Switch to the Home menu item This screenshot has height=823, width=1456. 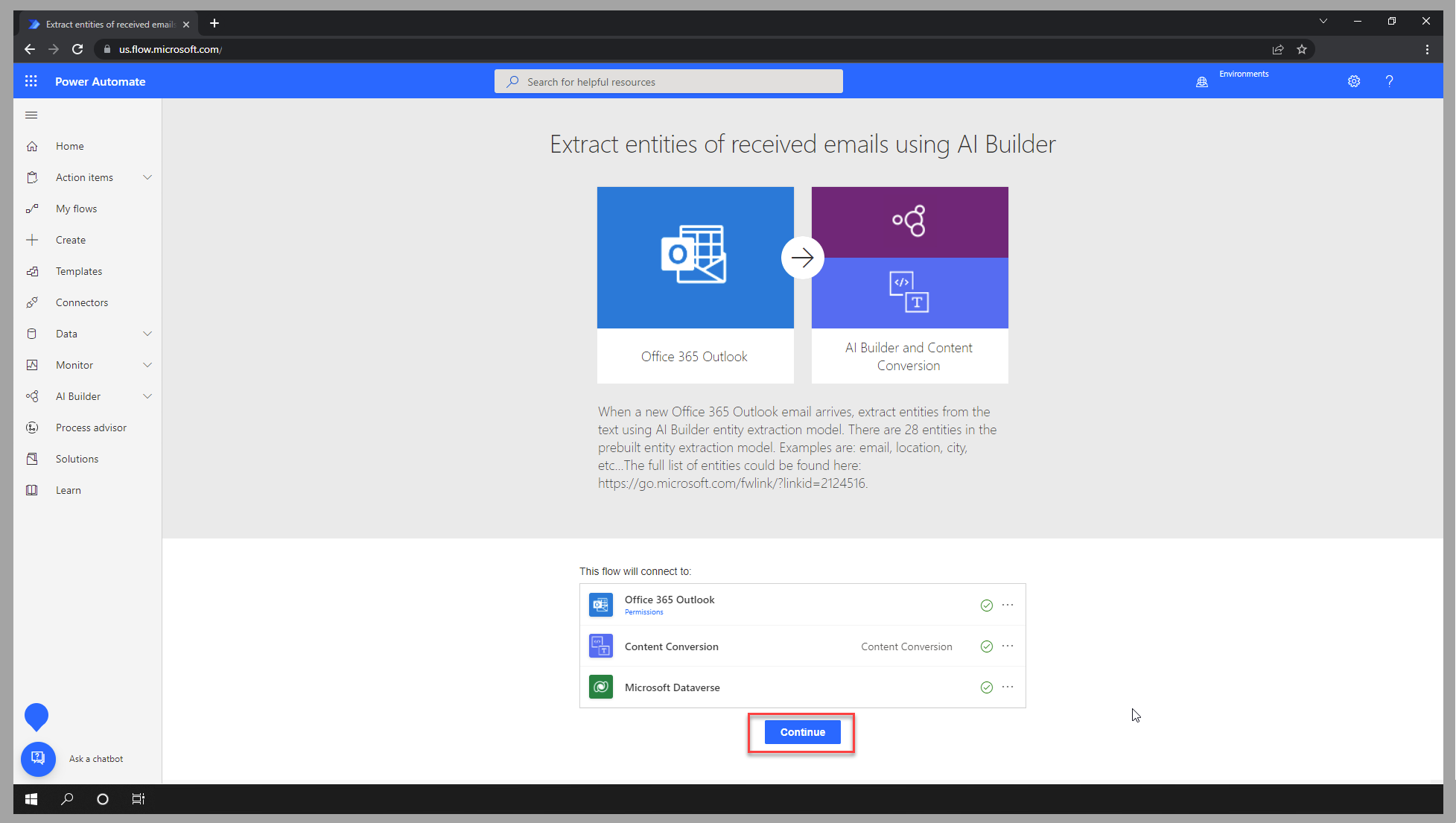point(69,145)
